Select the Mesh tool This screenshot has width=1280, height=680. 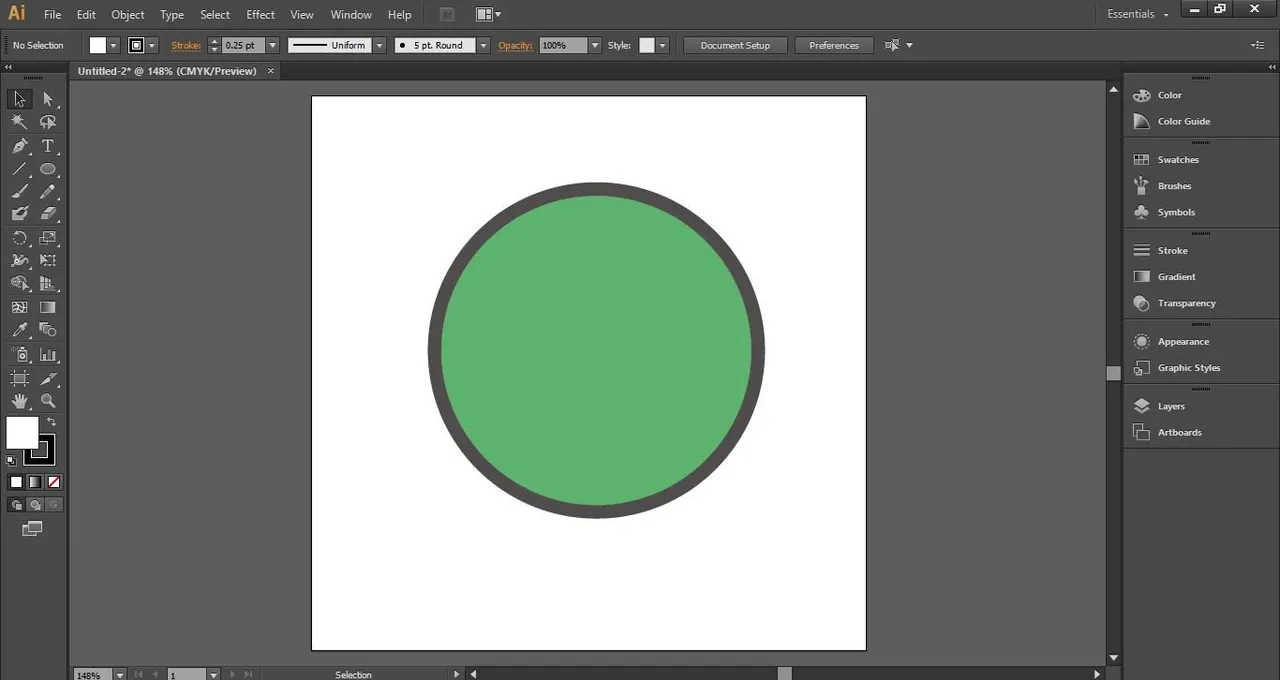coord(19,308)
